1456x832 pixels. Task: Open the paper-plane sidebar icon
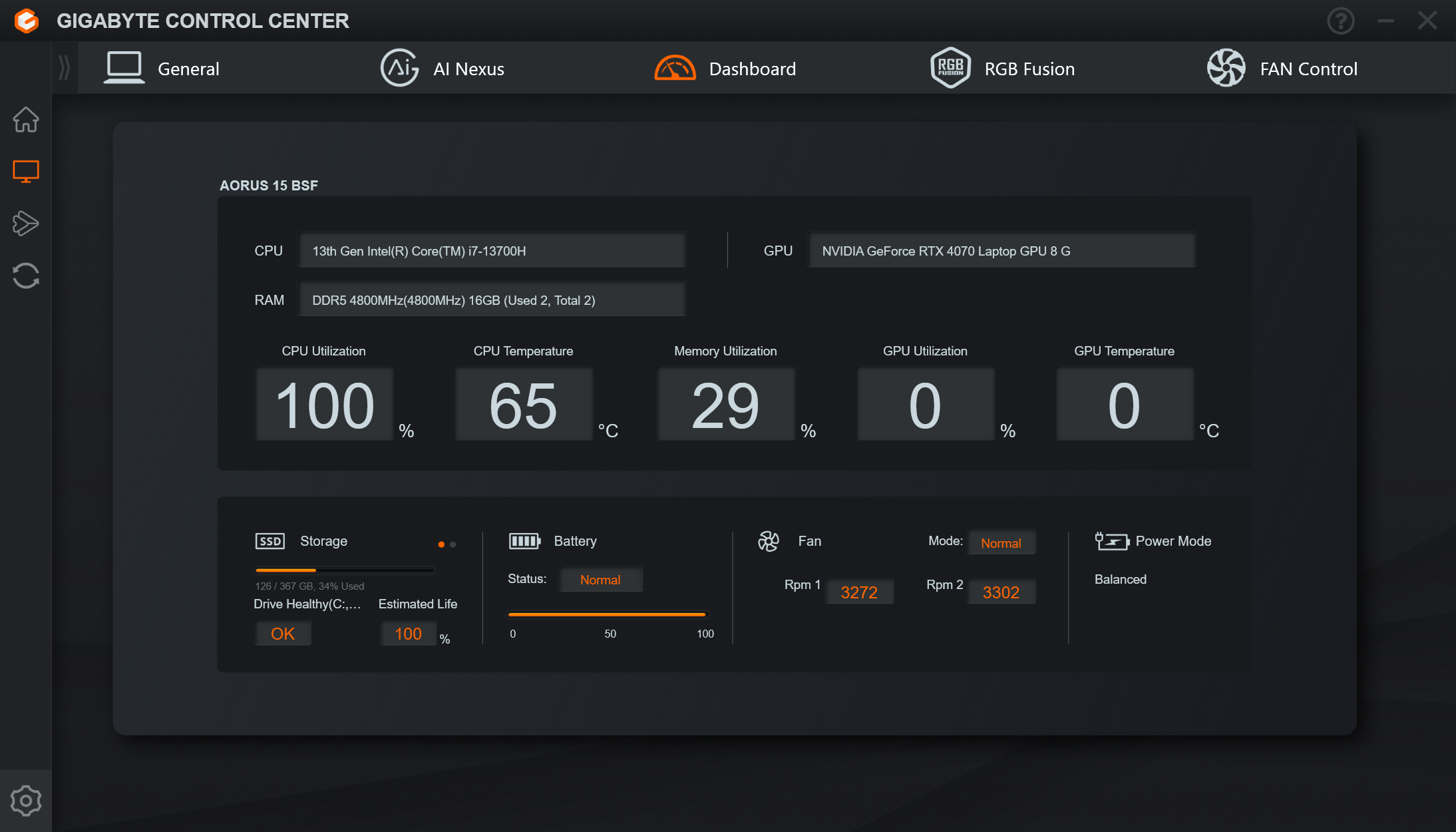point(26,223)
